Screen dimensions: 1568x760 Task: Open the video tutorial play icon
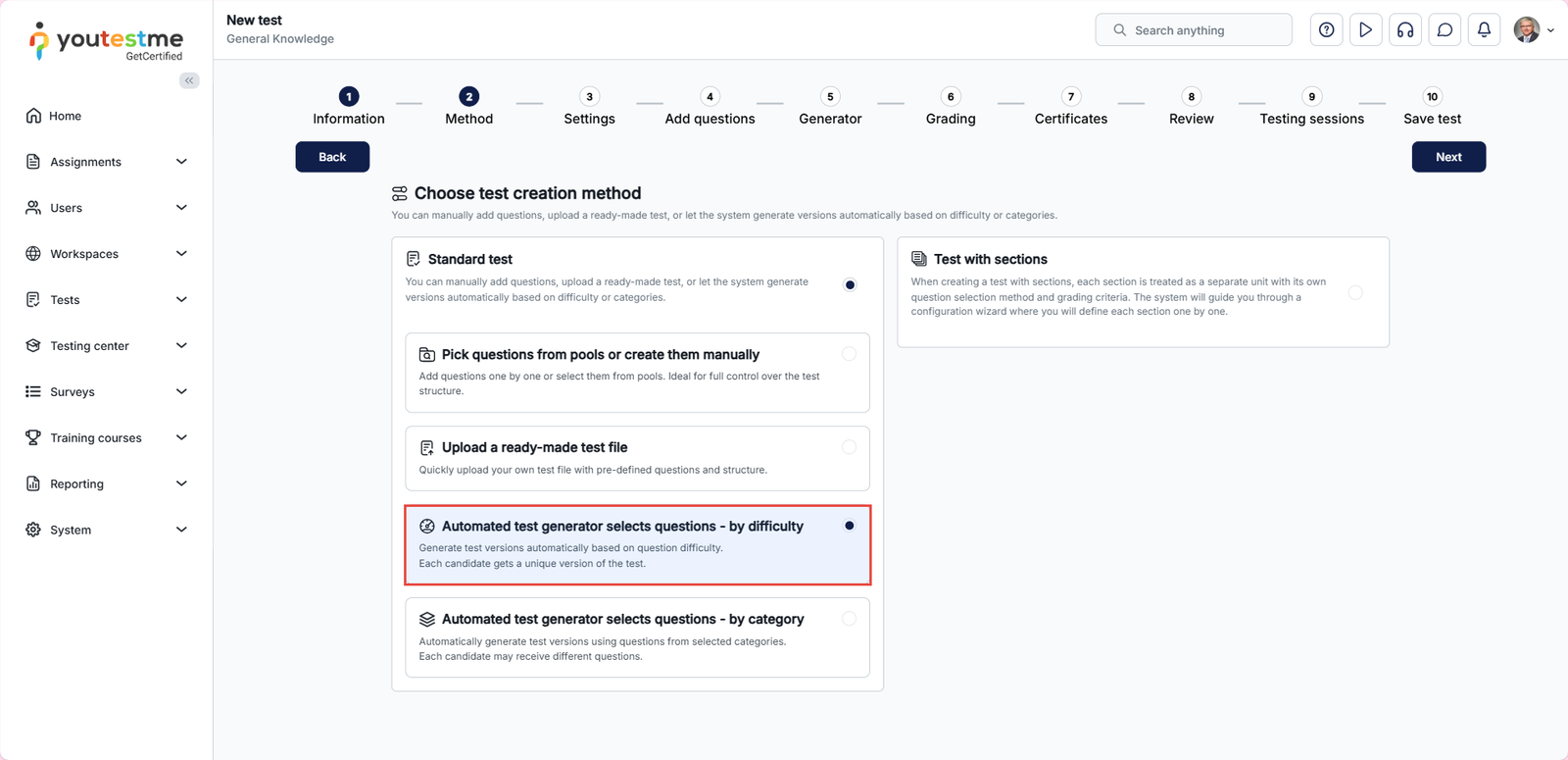pyautogui.click(x=1365, y=30)
